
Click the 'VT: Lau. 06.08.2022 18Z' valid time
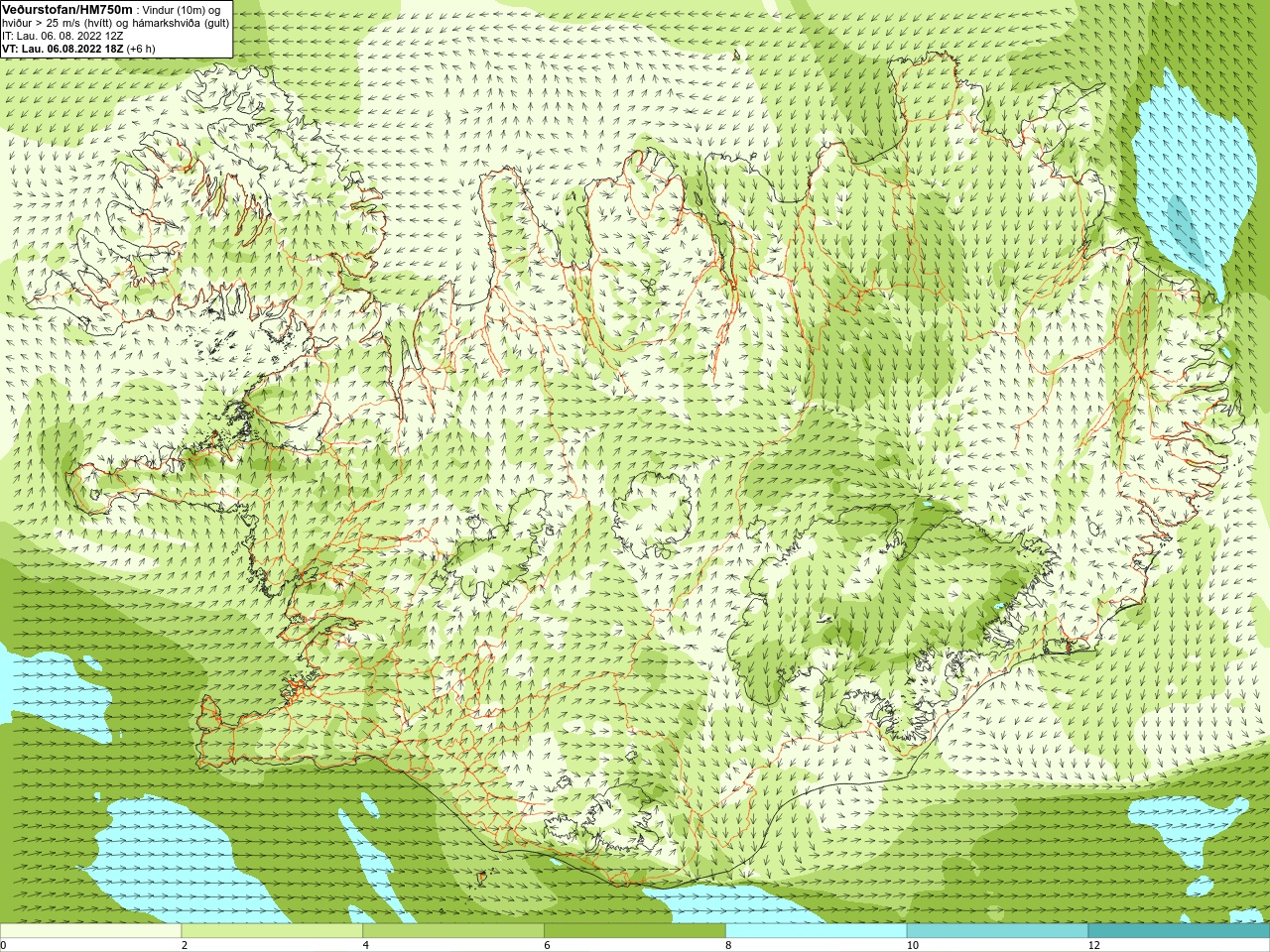point(63,49)
